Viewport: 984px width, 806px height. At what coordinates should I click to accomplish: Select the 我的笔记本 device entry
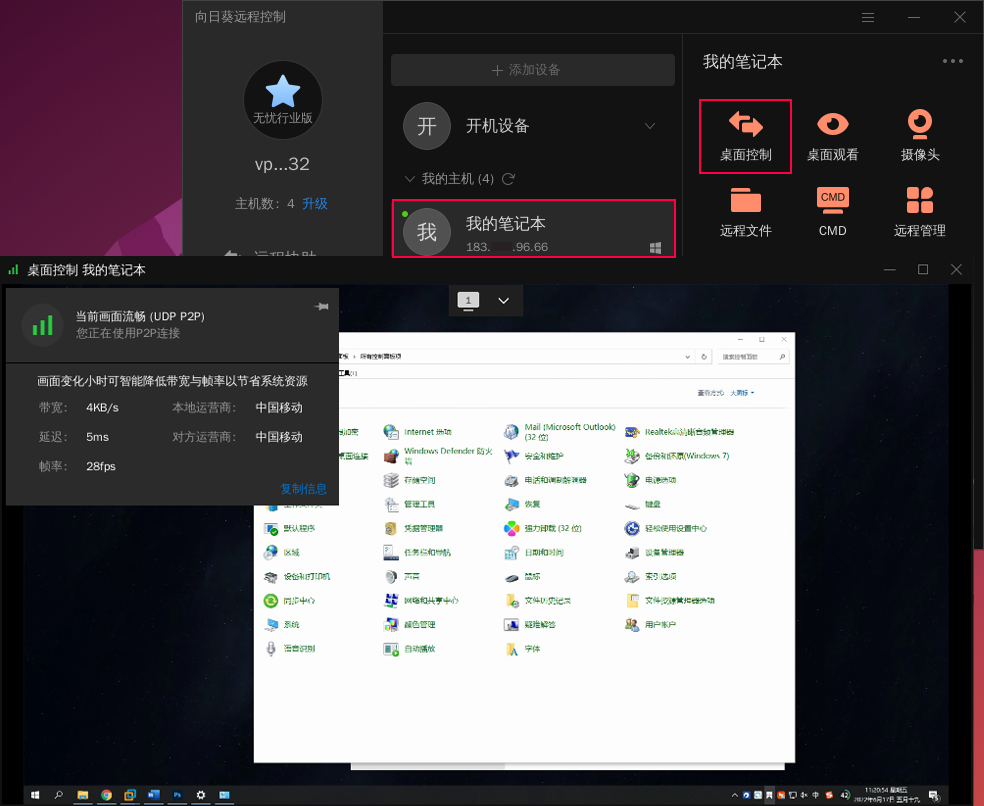pos(533,228)
